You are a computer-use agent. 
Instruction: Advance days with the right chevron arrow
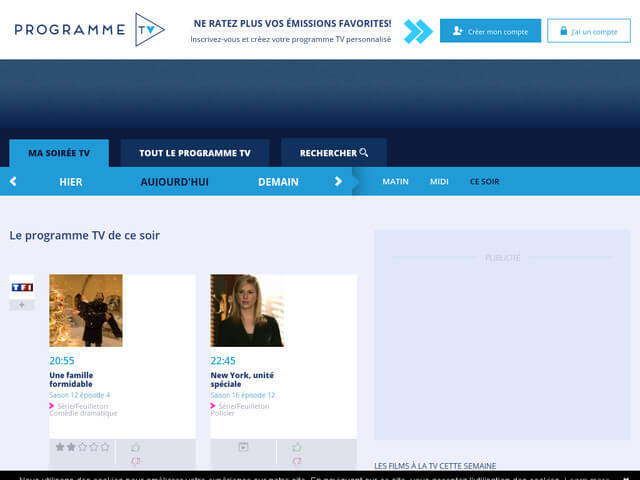(x=338, y=181)
